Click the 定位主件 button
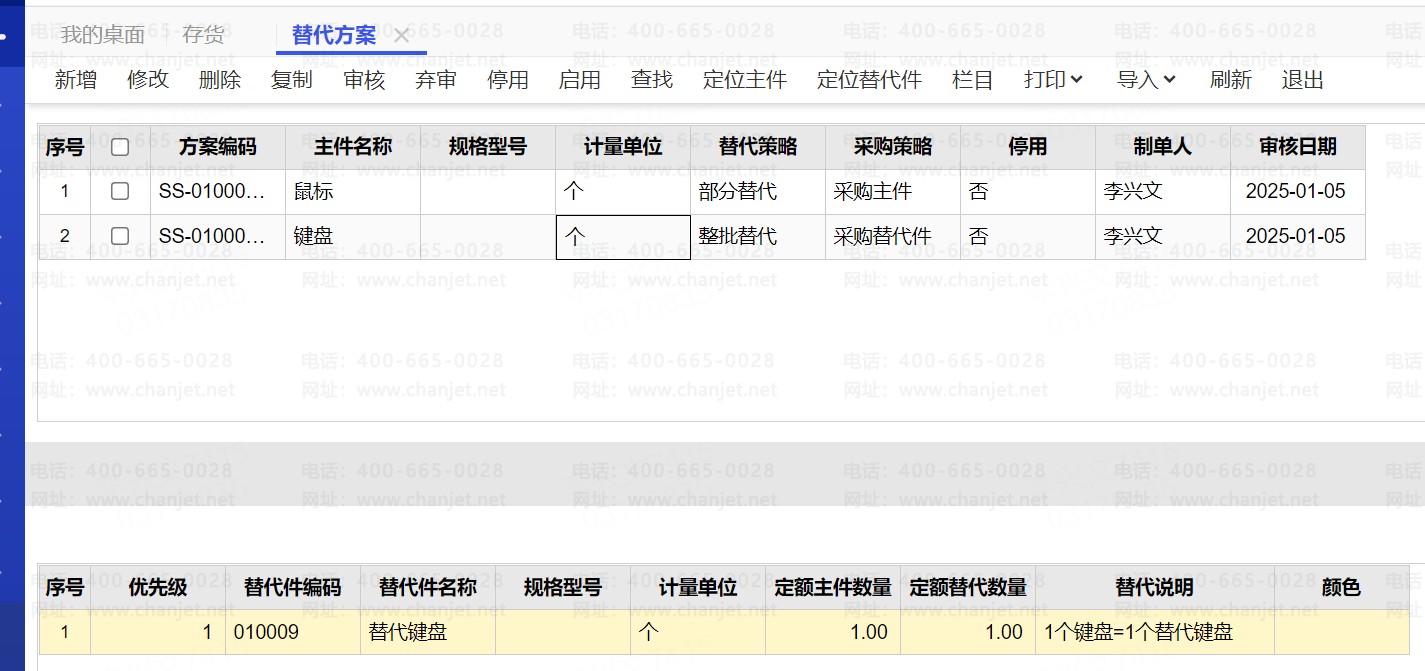Viewport: 1425px width, 671px height. pyautogui.click(x=745, y=80)
